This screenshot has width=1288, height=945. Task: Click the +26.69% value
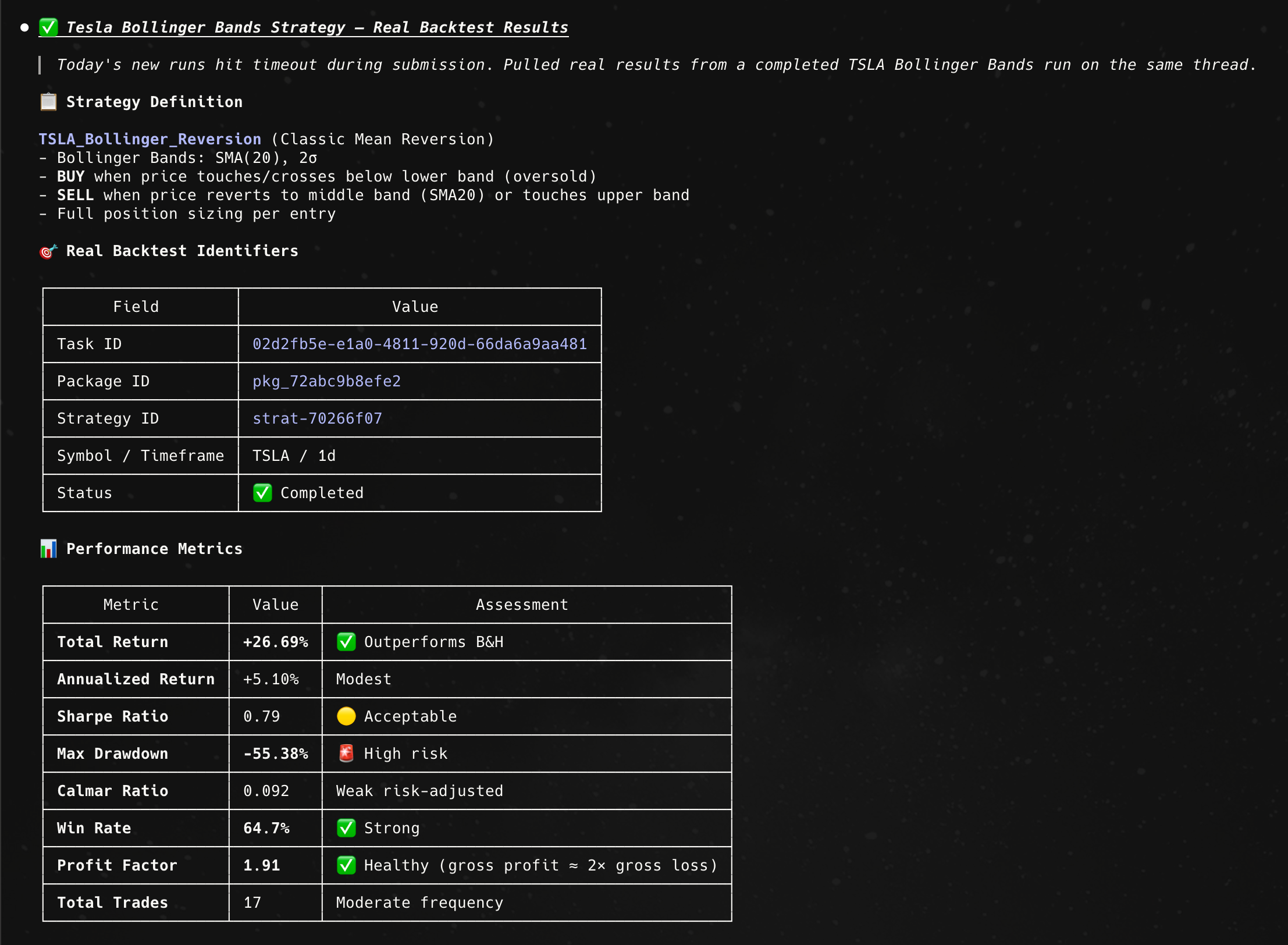click(x=275, y=642)
